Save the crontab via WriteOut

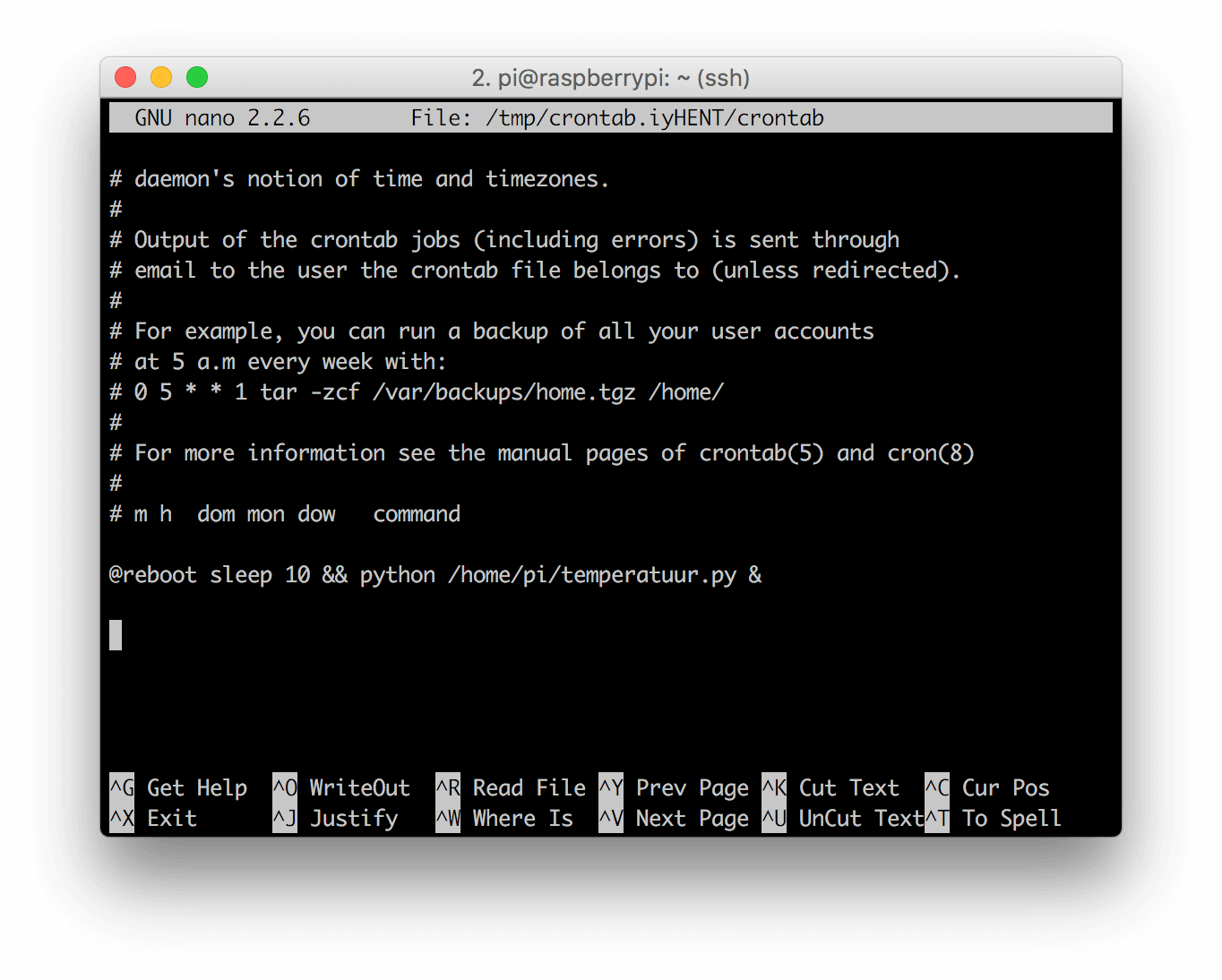tap(358, 787)
